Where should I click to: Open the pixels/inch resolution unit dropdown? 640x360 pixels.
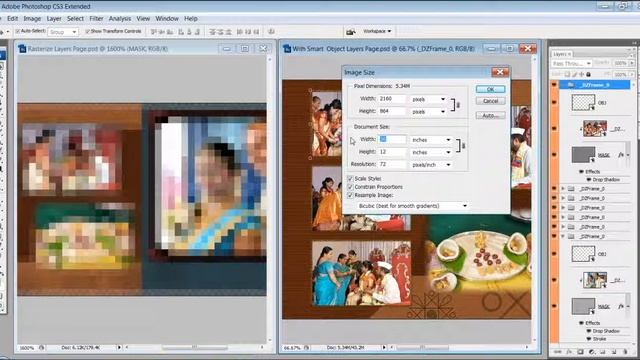(x=431, y=164)
